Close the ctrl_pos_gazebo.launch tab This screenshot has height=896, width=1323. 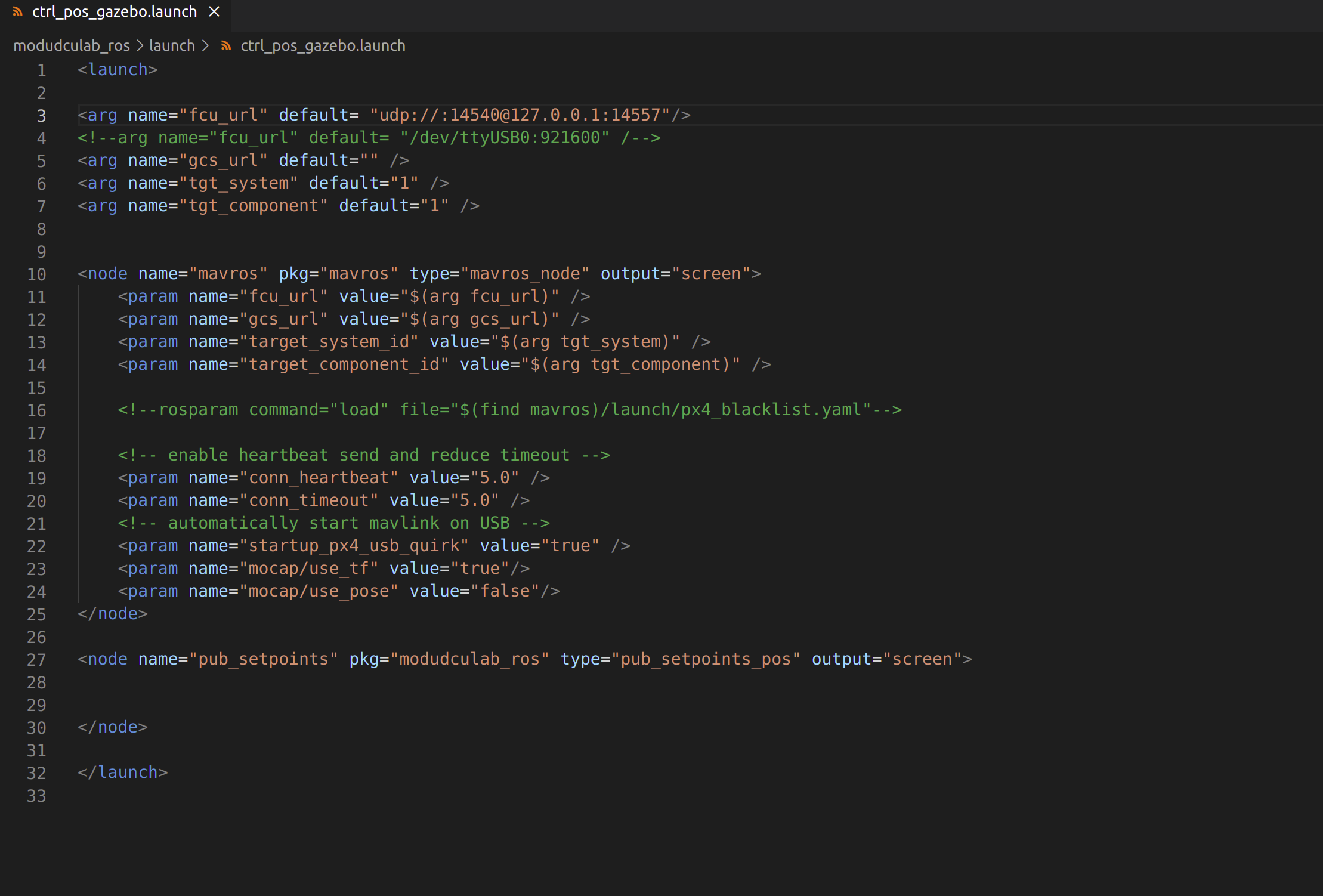(214, 12)
